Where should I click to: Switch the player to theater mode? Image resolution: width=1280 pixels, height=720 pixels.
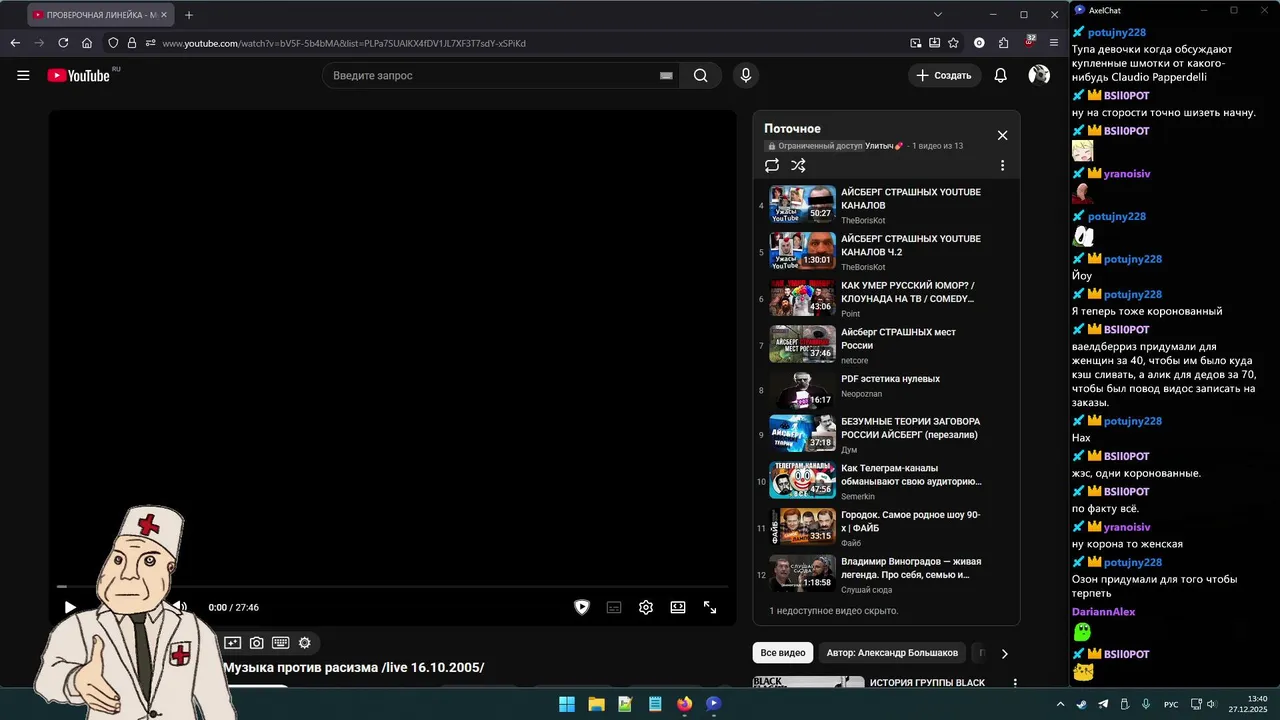678,607
